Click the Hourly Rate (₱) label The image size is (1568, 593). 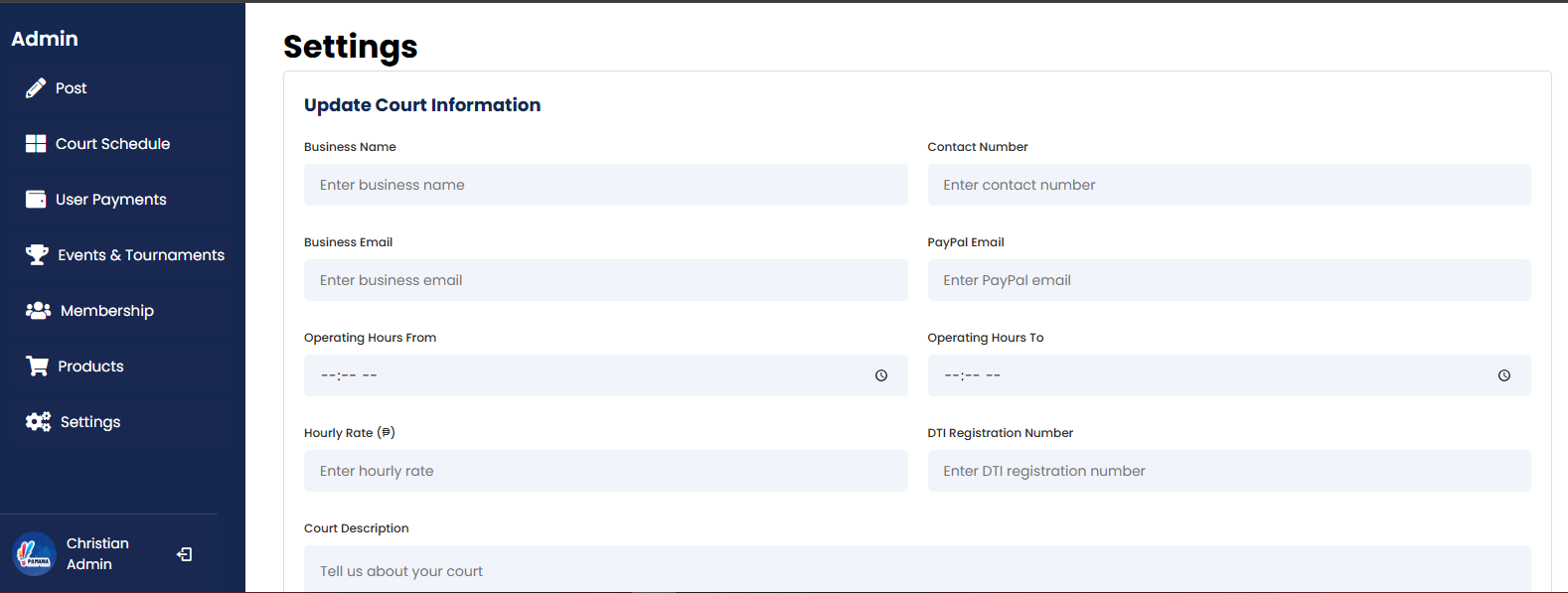[350, 433]
